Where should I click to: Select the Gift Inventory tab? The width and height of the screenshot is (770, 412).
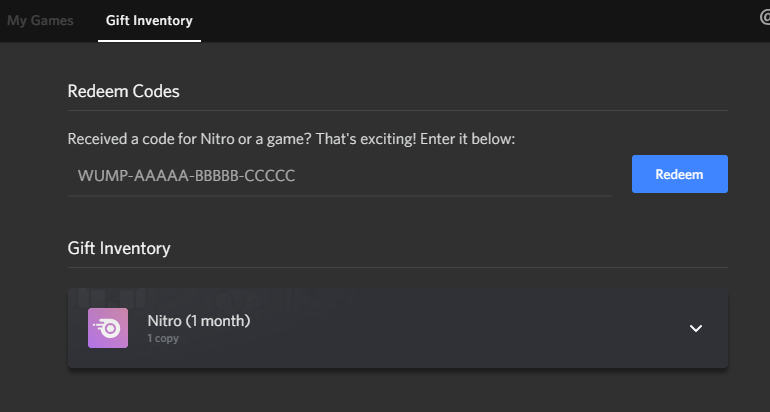click(x=149, y=21)
